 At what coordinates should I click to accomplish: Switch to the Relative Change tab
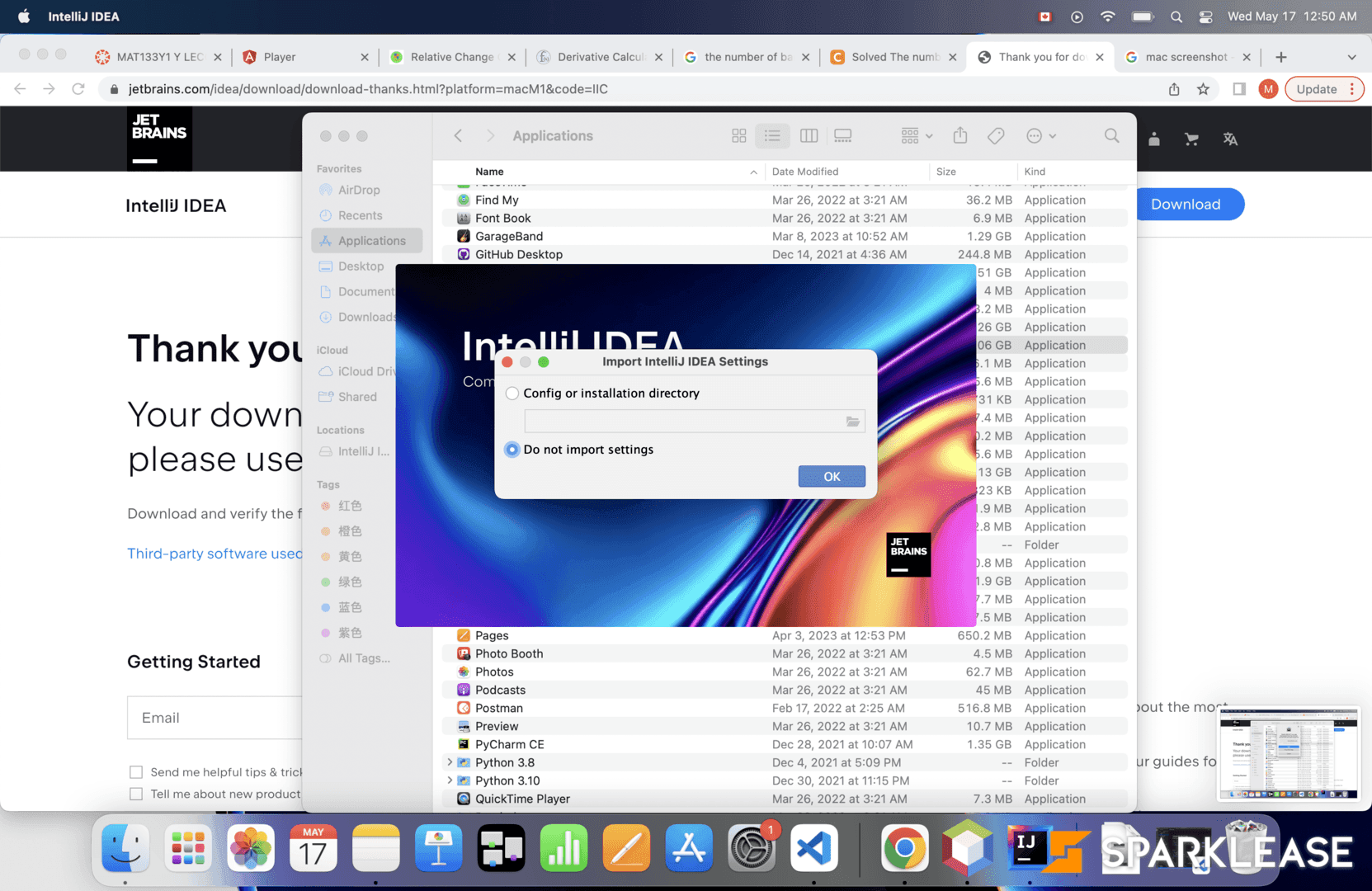coord(453,57)
